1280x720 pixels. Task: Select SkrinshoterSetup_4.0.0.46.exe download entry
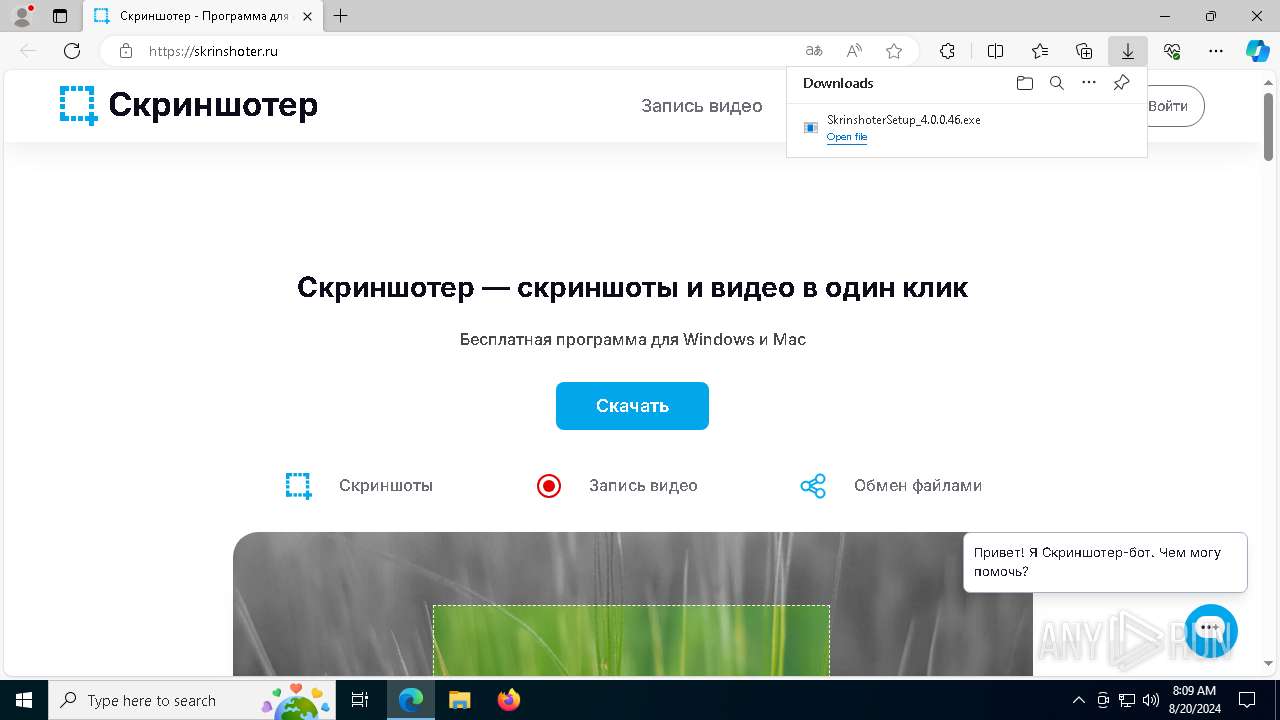pos(966,128)
